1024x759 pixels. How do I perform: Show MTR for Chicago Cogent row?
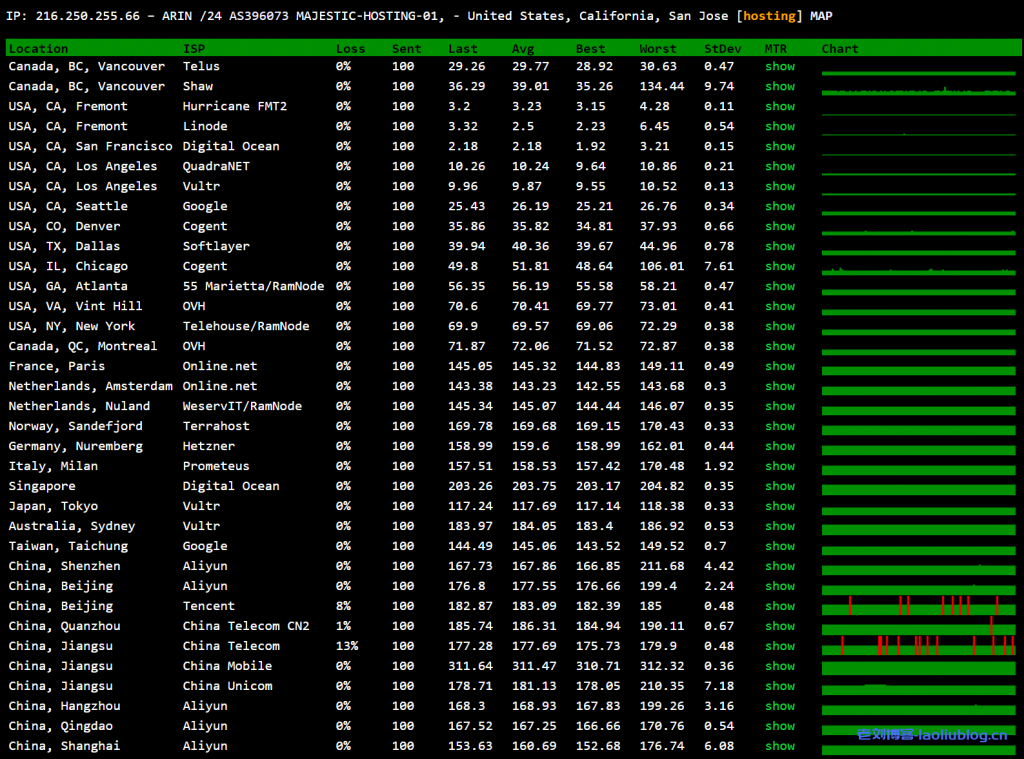[x=779, y=266]
